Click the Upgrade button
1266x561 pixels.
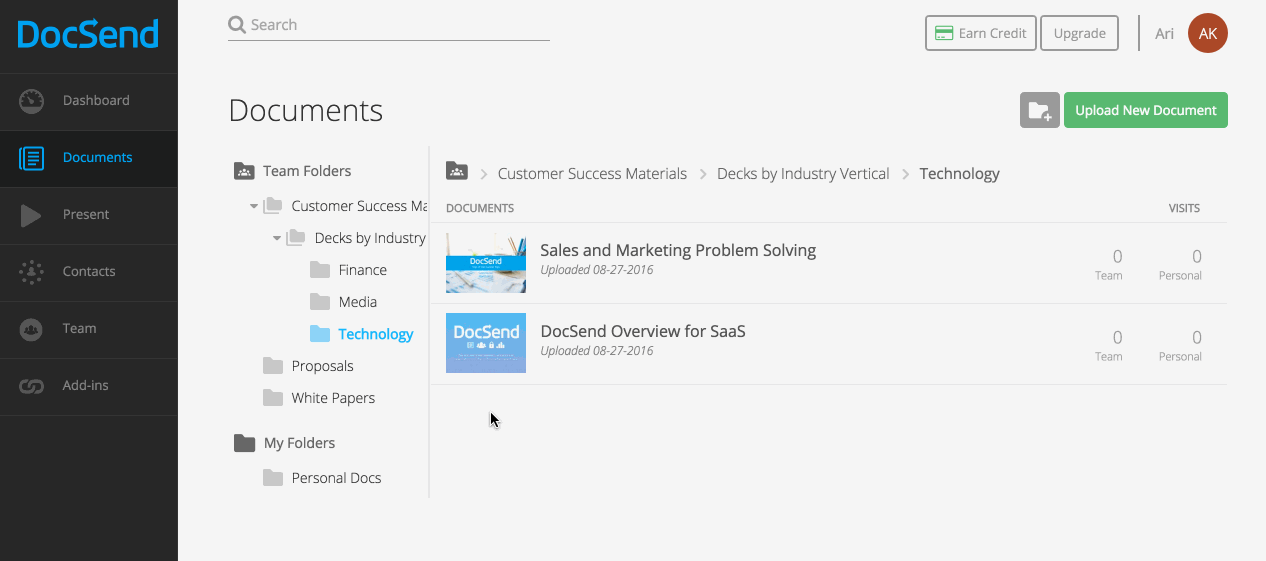[1079, 33]
